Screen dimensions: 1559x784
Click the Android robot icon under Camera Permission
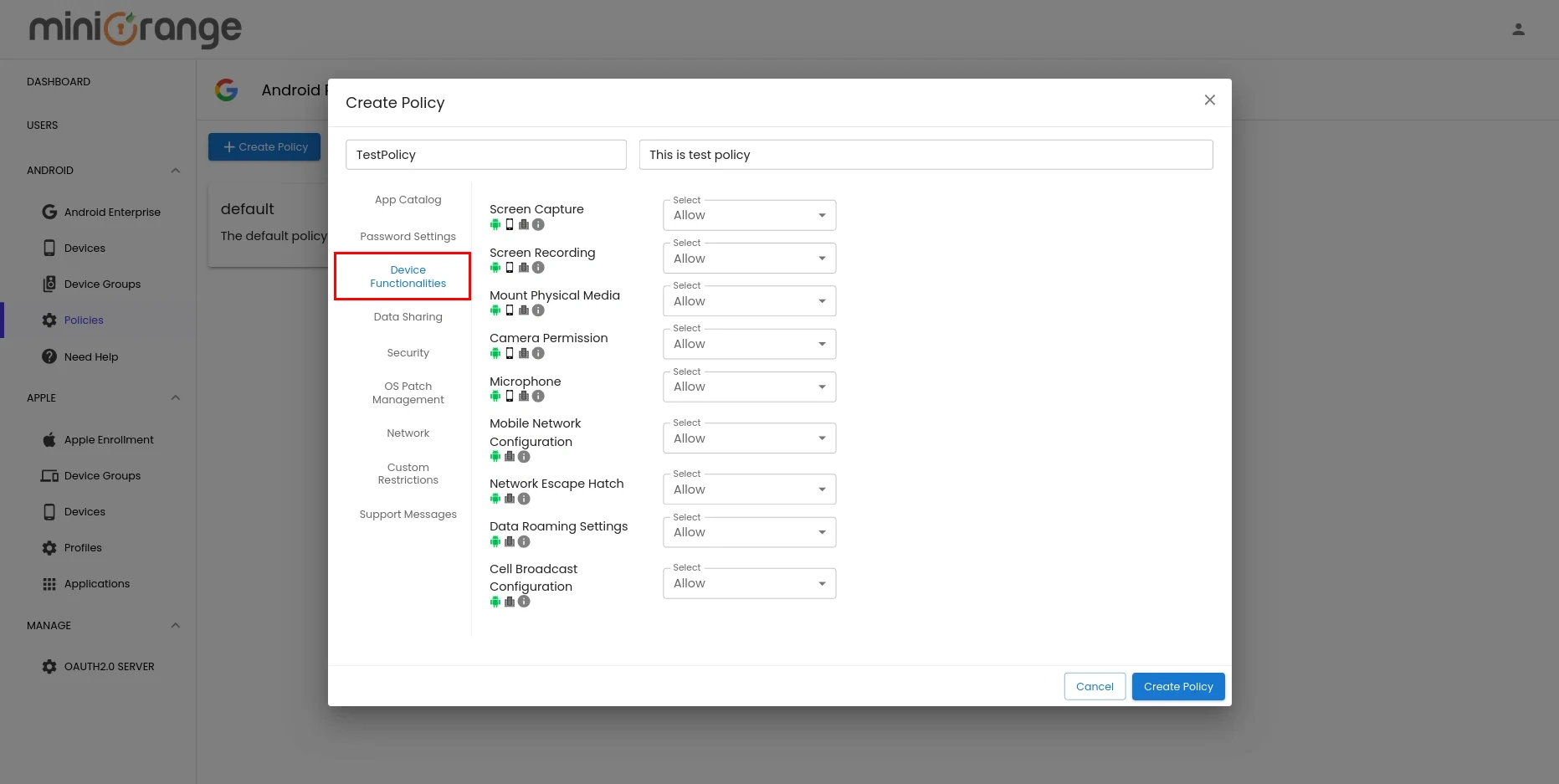(495, 352)
